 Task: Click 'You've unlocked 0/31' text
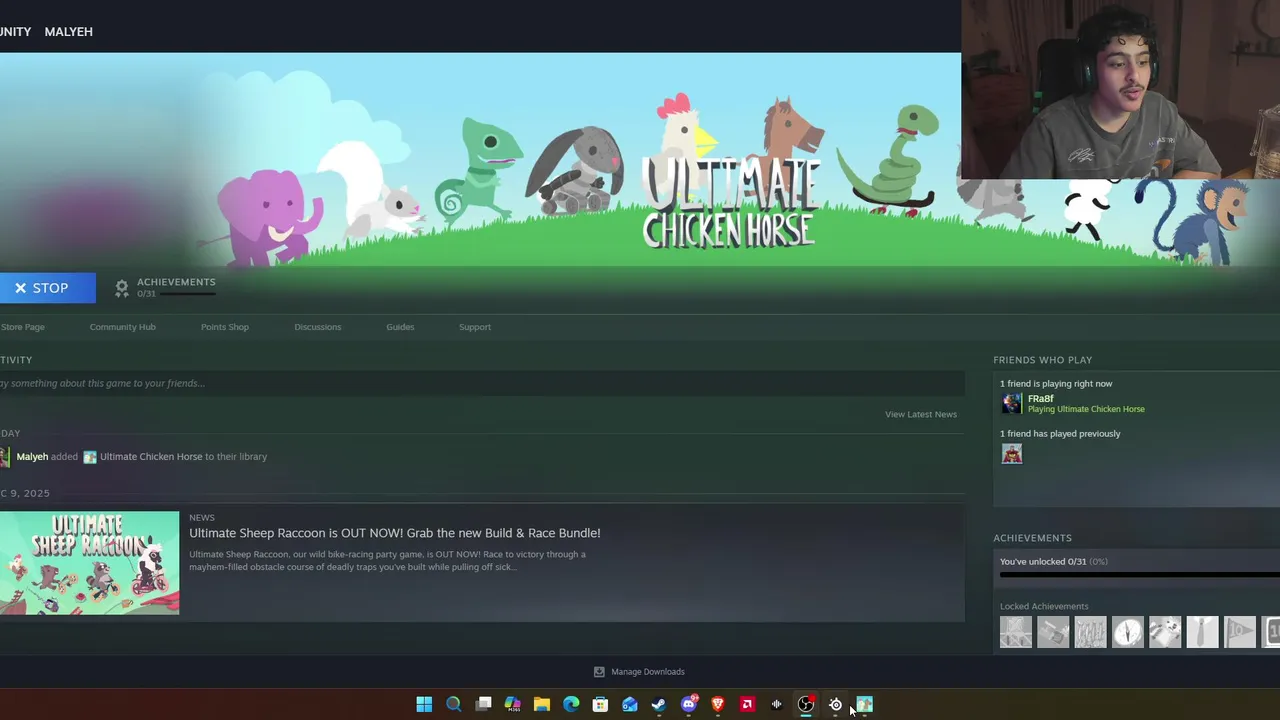pos(1043,562)
